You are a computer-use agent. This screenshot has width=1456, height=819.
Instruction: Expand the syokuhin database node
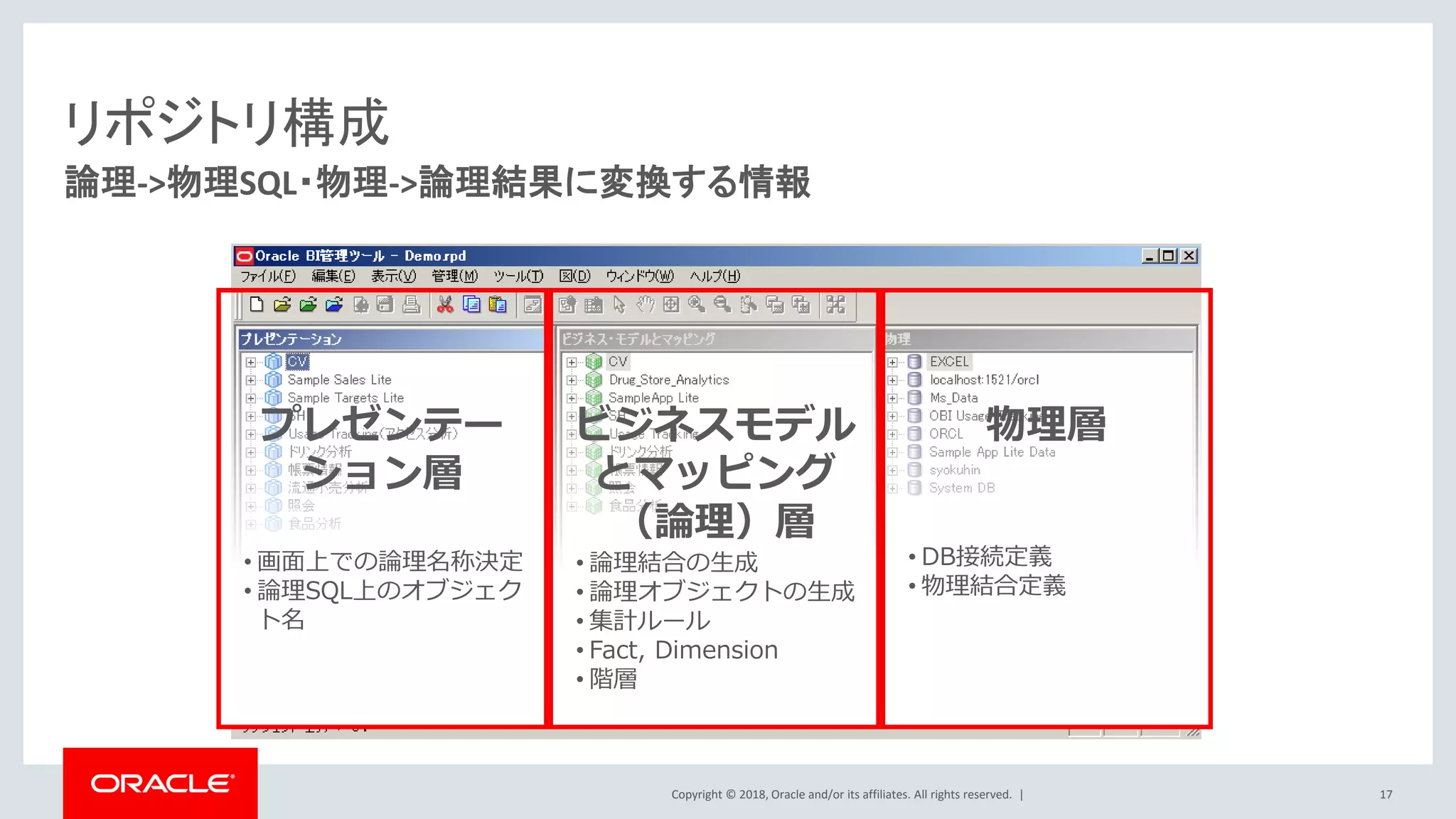(892, 470)
